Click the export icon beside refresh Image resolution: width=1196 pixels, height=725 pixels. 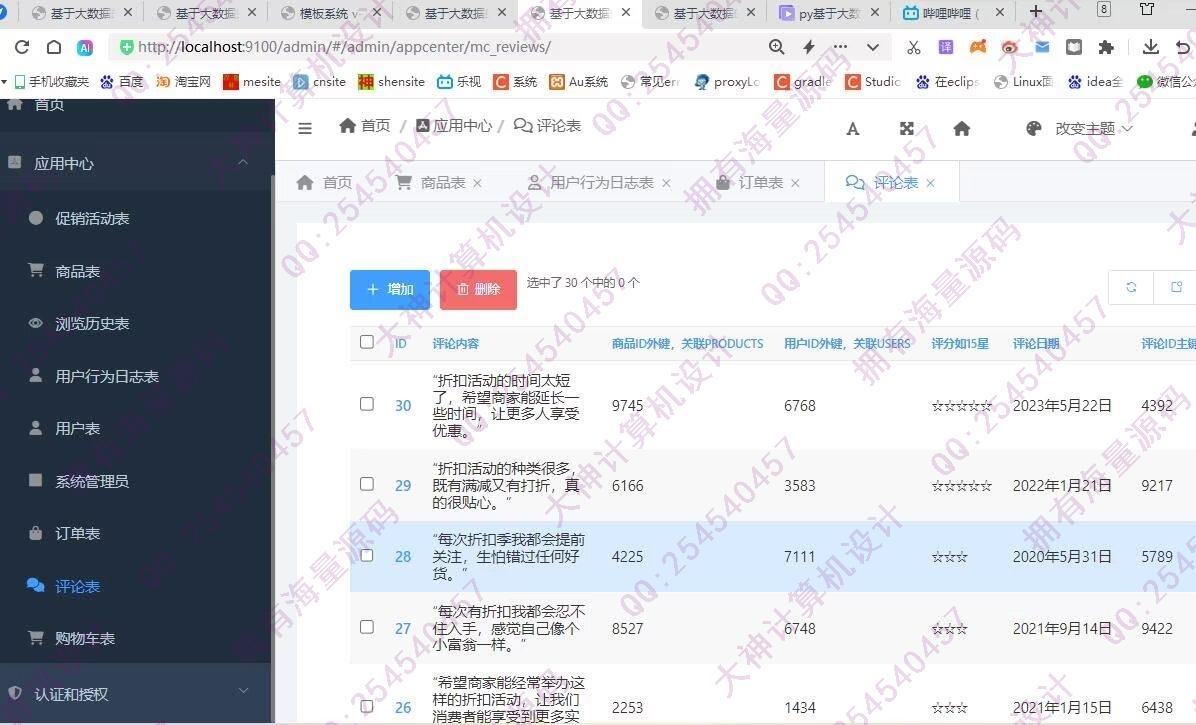click(x=1176, y=287)
